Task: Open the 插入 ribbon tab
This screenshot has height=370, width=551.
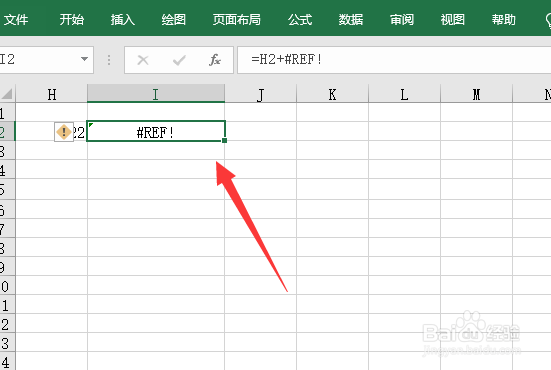Action: click(123, 20)
